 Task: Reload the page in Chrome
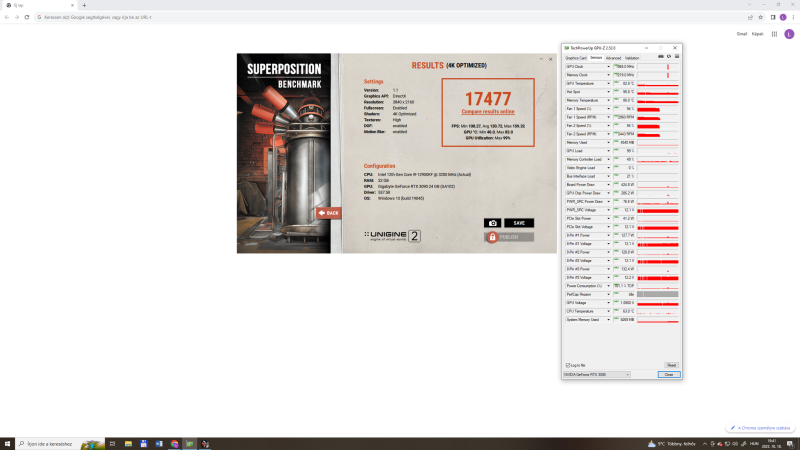pos(27,17)
